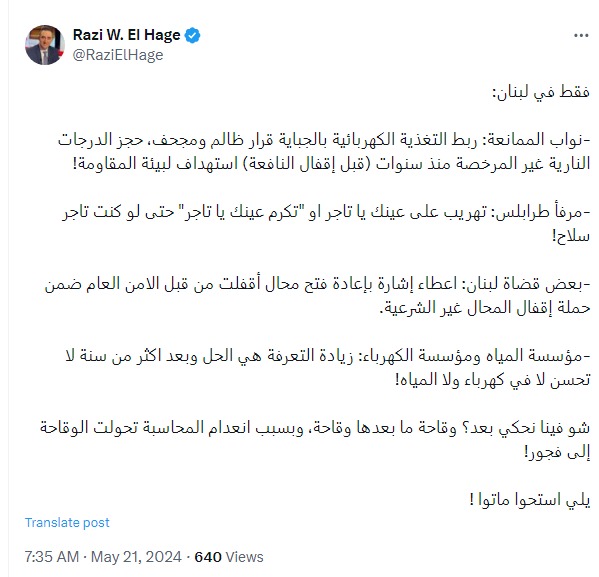This screenshot has width=599, height=577.
Task: Click the line starting with مؤسسة المياه
Action: click(328, 356)
